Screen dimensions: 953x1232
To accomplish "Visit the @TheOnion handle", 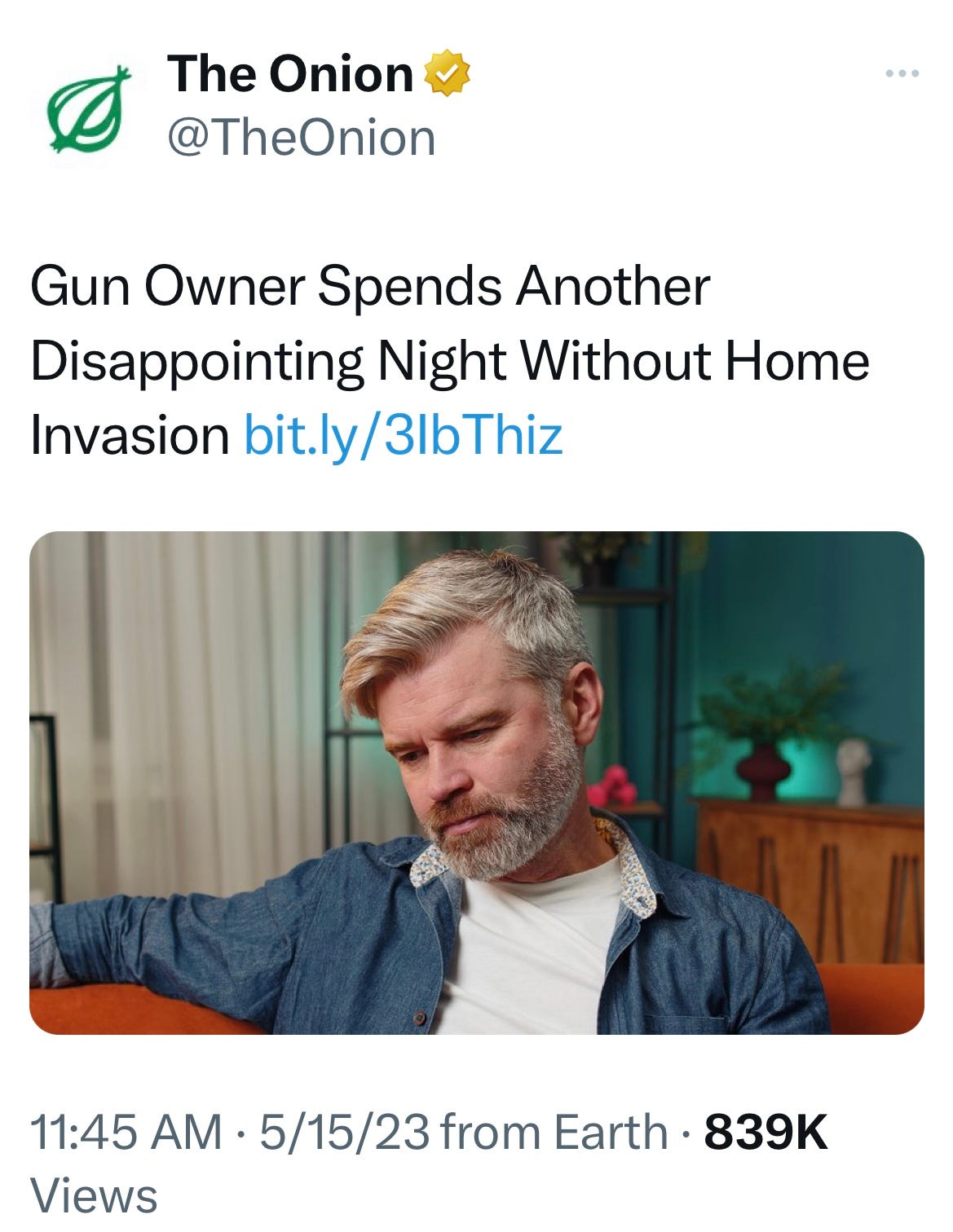I will [x=302, y=138].
